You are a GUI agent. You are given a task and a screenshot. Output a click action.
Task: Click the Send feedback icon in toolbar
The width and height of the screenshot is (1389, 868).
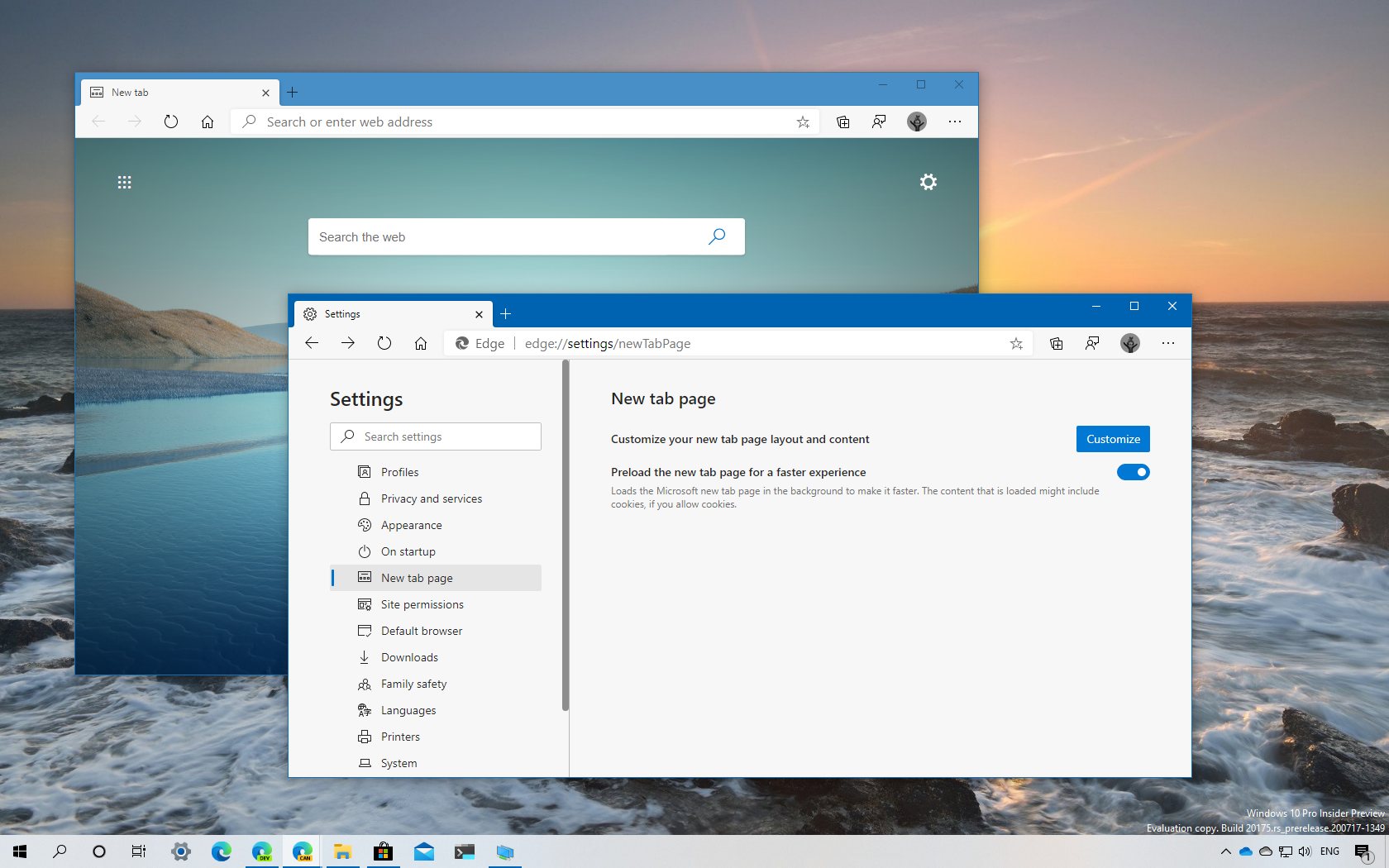[x=1092, y=343]
